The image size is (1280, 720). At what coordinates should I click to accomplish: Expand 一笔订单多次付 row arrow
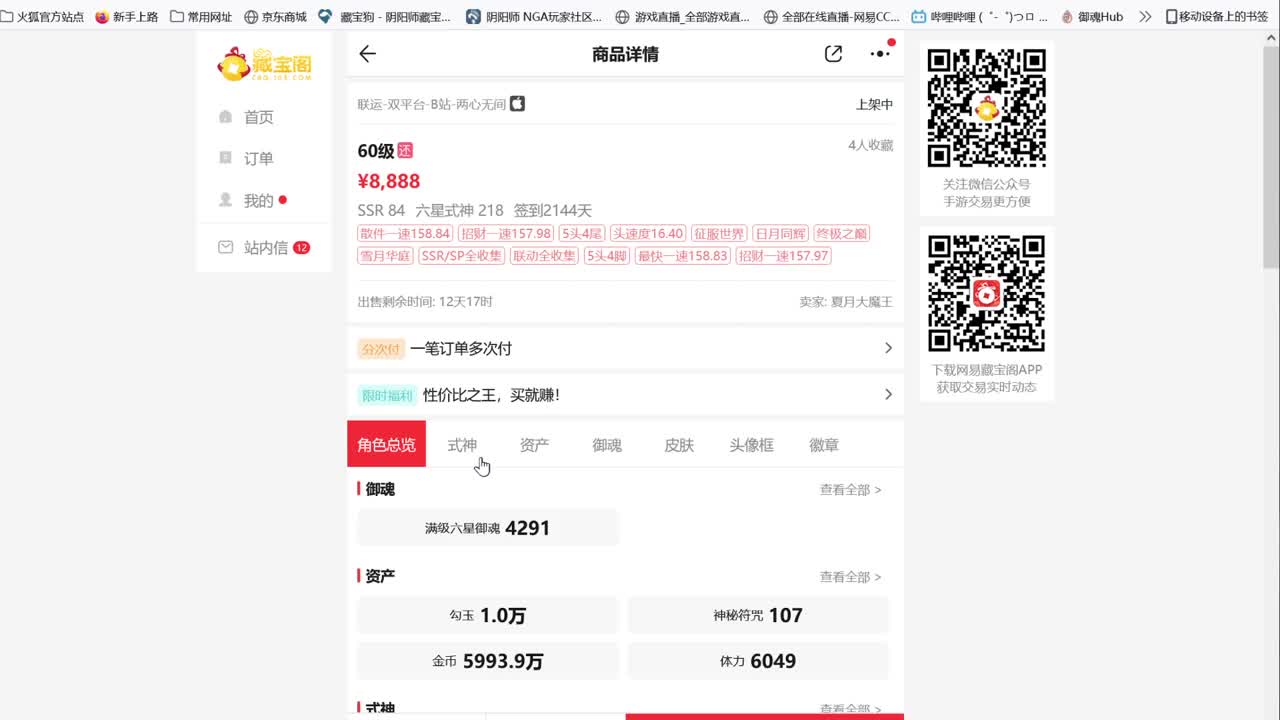888,348
